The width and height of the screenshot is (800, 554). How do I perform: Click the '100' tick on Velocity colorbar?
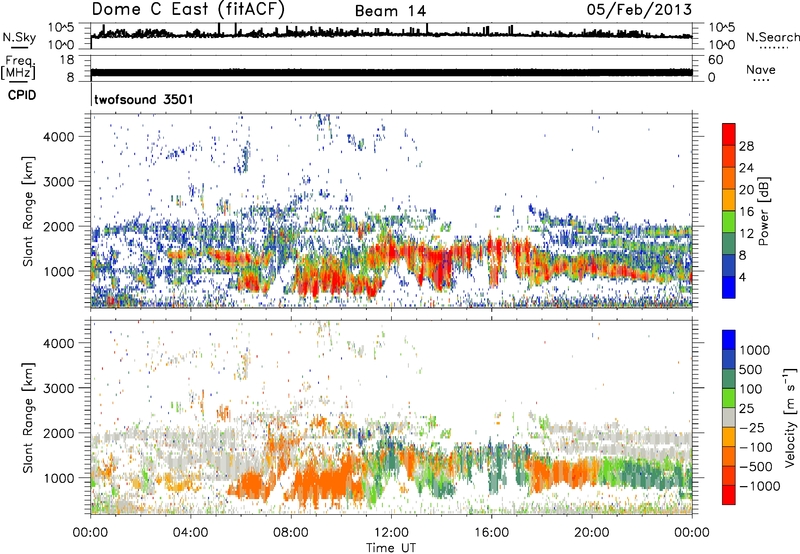pyautogui.click(x=751, y=389)
